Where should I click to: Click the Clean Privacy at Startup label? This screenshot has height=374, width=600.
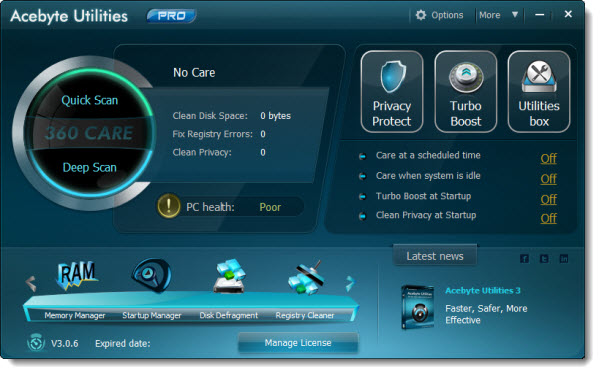click(426, 215)
